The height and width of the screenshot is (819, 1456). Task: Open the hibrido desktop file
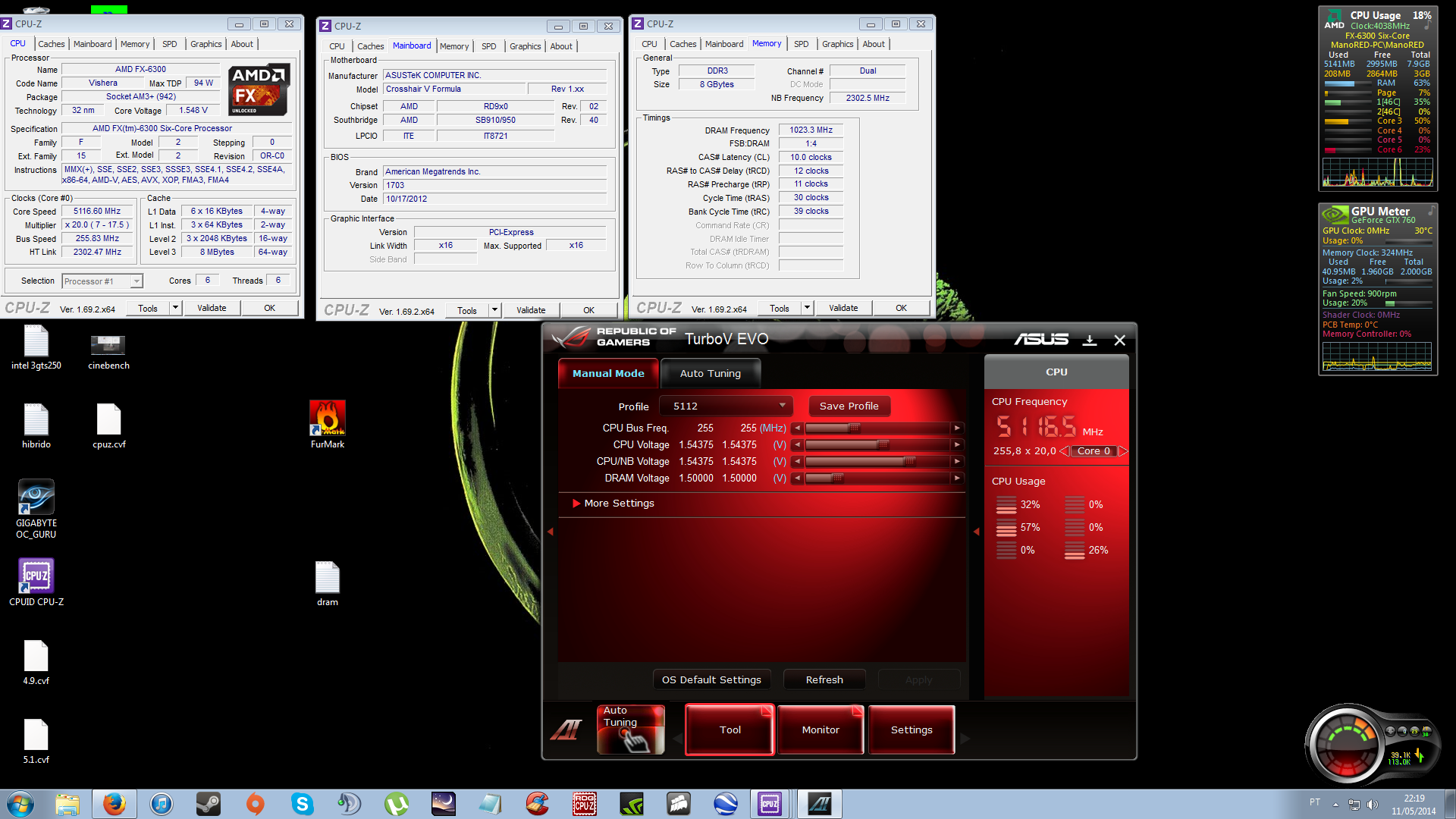tap(36, 426)
